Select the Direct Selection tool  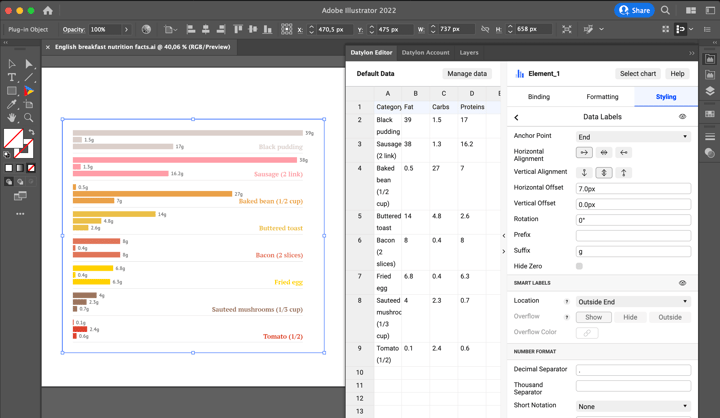[28, 64]
